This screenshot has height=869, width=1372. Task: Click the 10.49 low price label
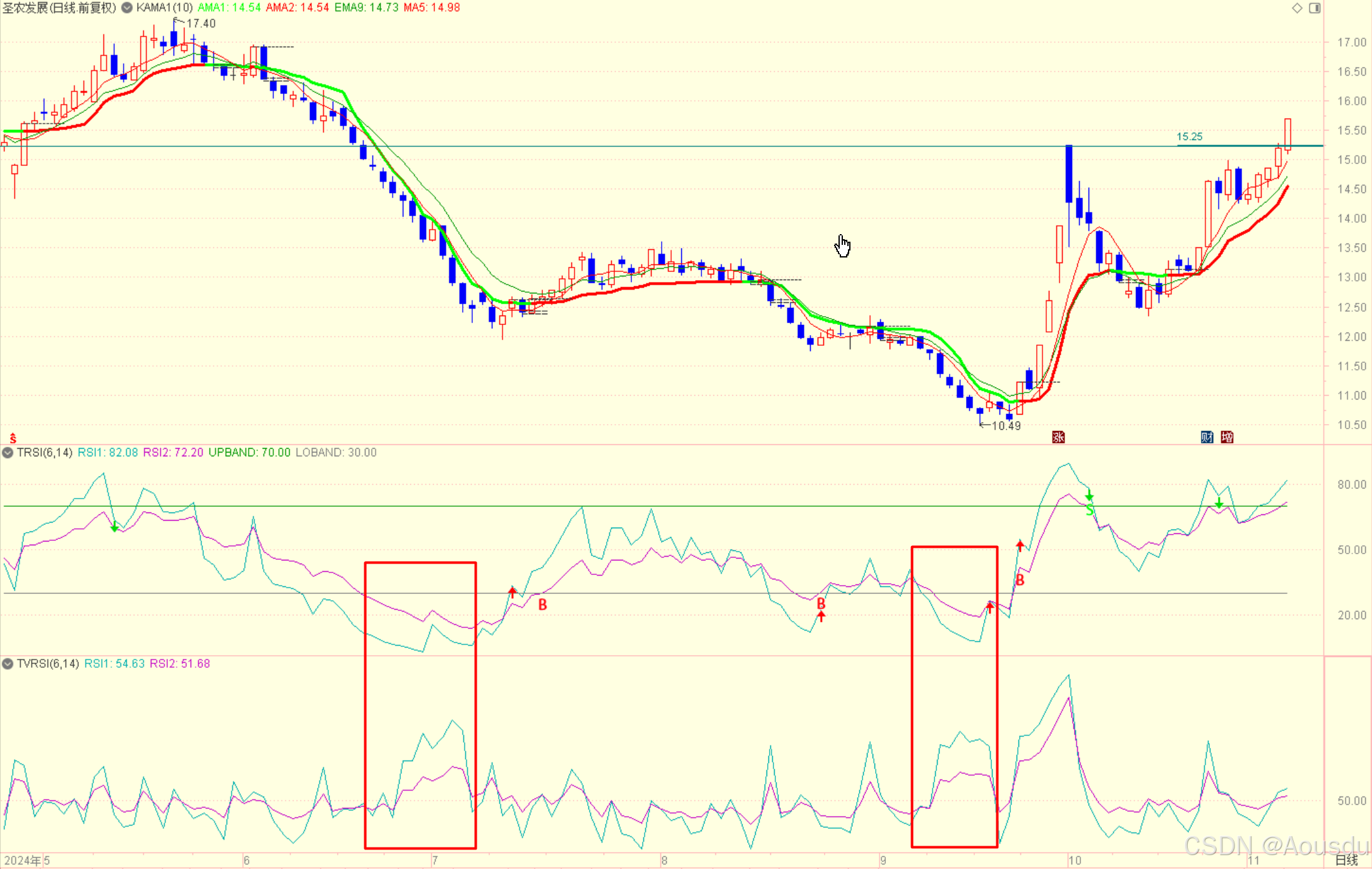tap(1006, 426)
